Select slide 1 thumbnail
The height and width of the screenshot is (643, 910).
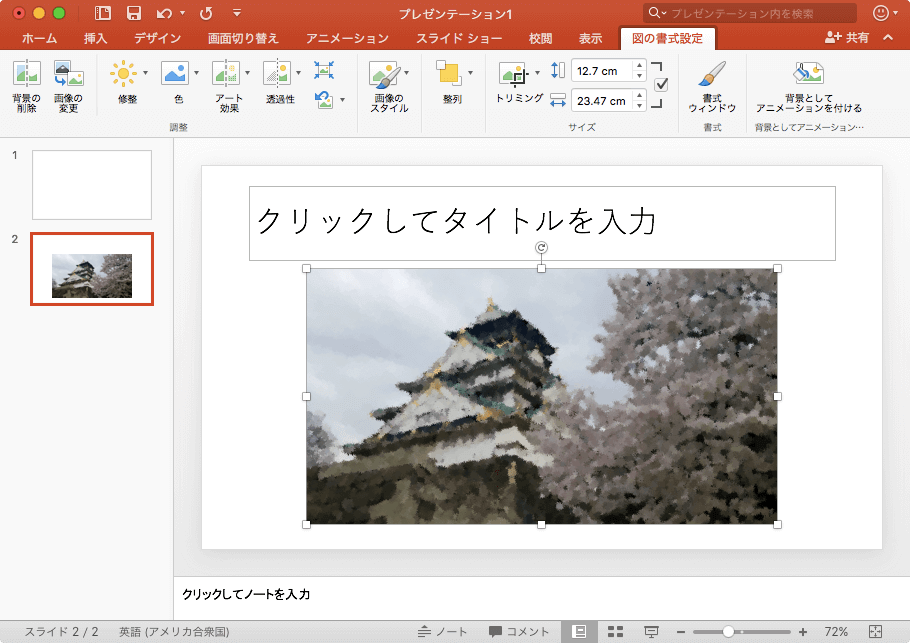click(x=92, y=185)
